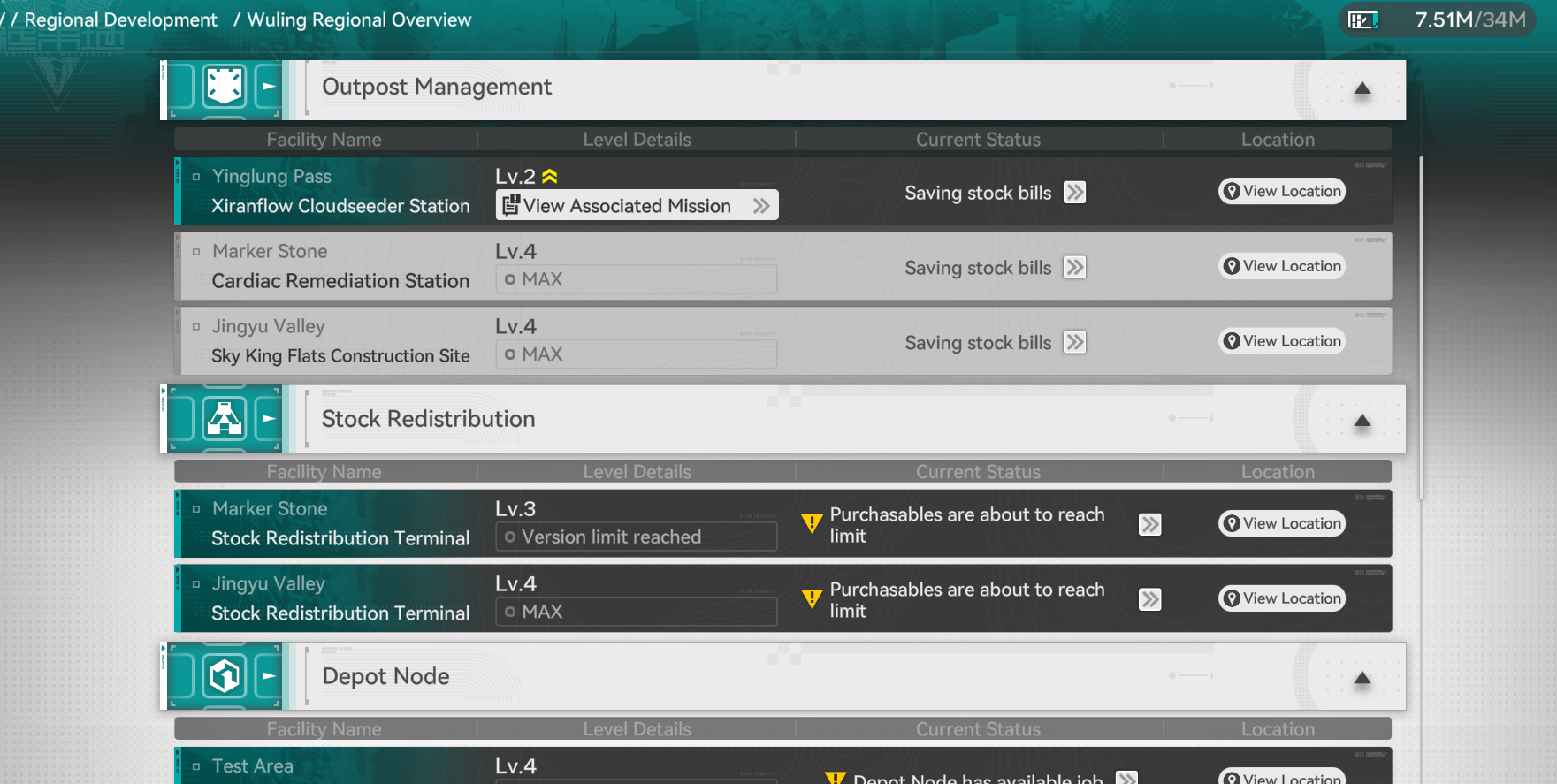
Task: Click the stock bill currency icon at top right
Action: (1362, 19)
